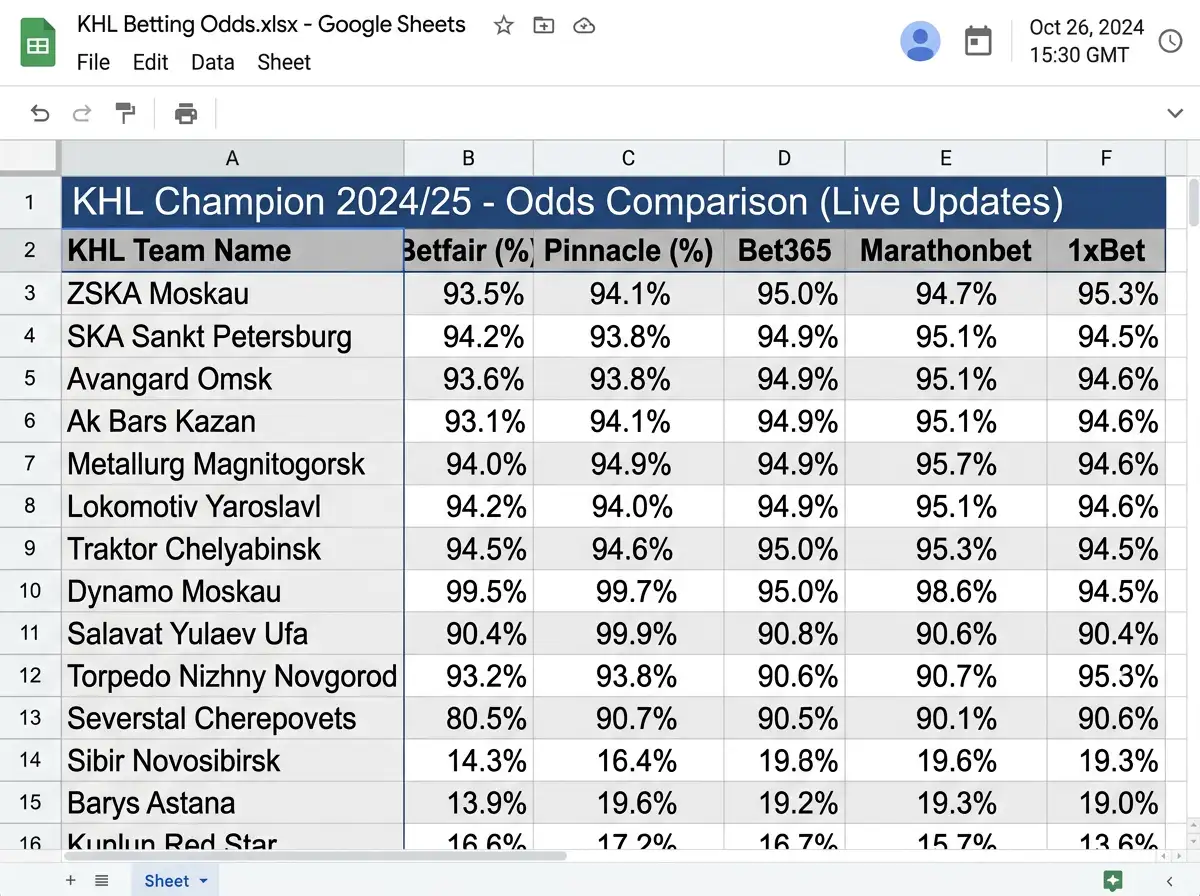Click the green Explore icon at bottom
Screen dimensions: 1200x896
tap(1112, 881)
